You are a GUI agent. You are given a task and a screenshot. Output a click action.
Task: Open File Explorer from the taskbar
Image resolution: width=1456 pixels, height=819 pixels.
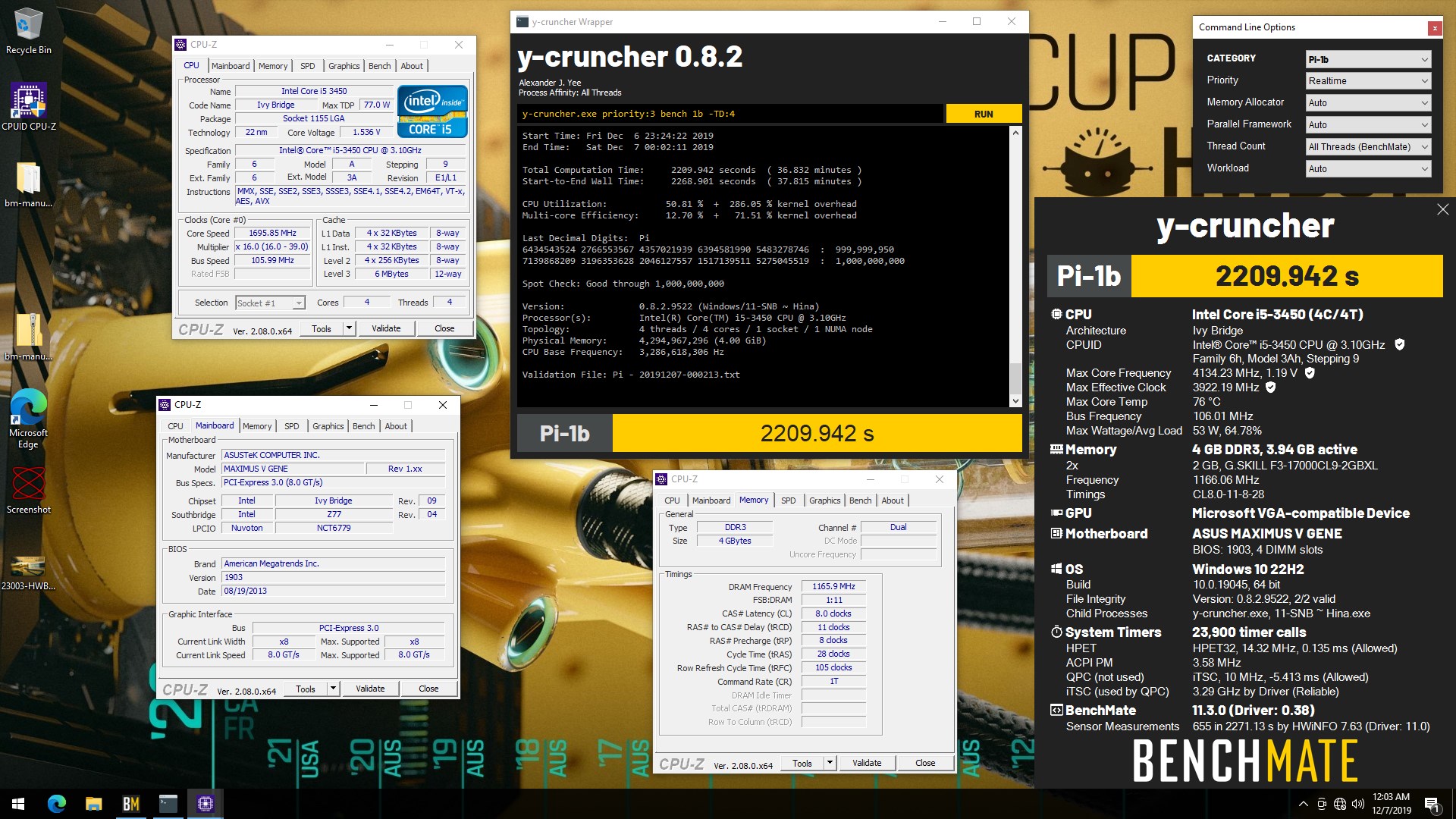click(93, 804)
